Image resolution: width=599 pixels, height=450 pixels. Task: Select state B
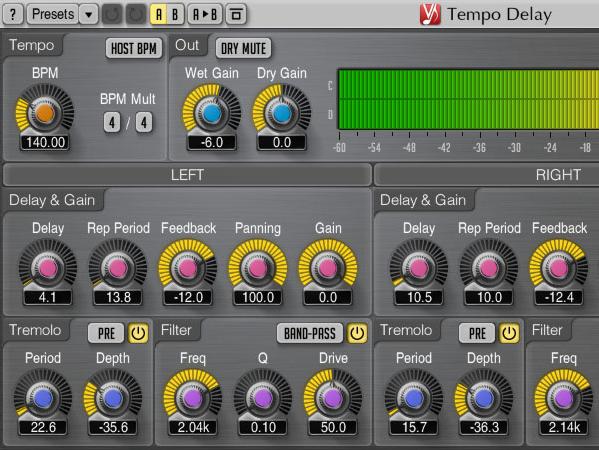[x=175, y=15]
